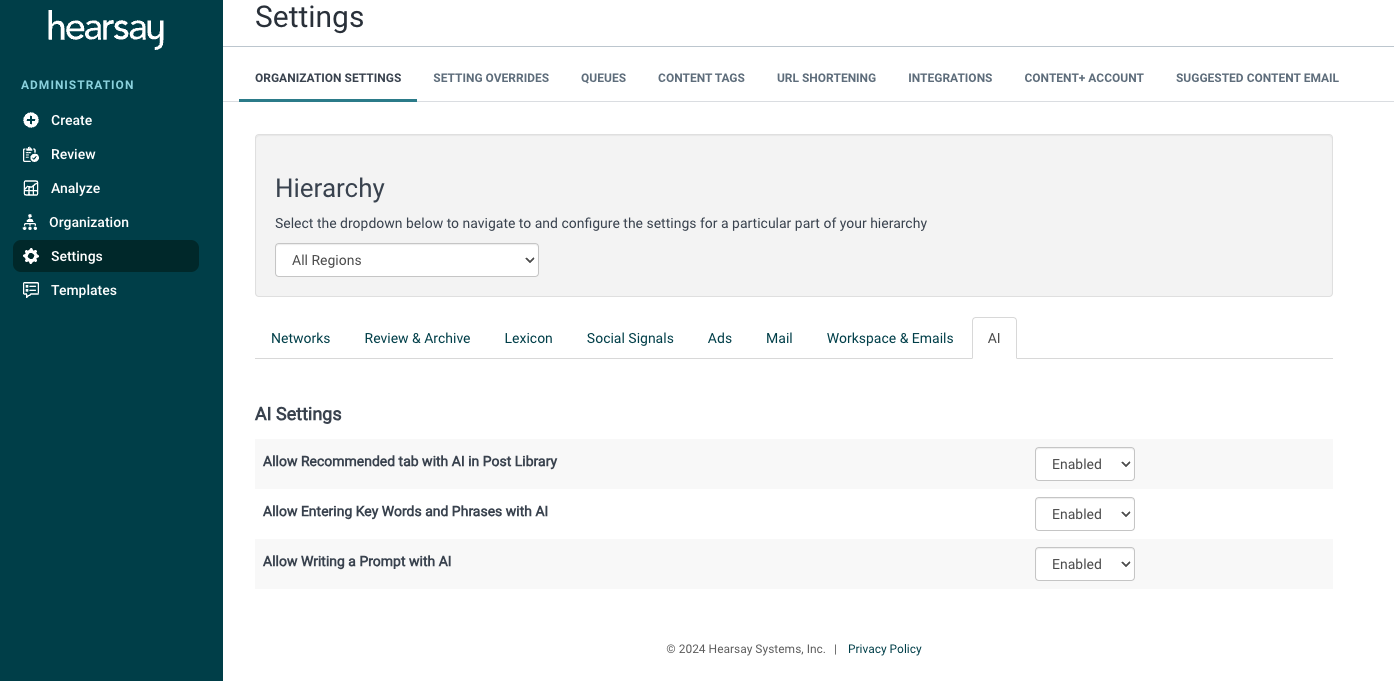Screen dimensions: 1394x681
Task: Click the hearsay logo
Action: pos(106,29)
